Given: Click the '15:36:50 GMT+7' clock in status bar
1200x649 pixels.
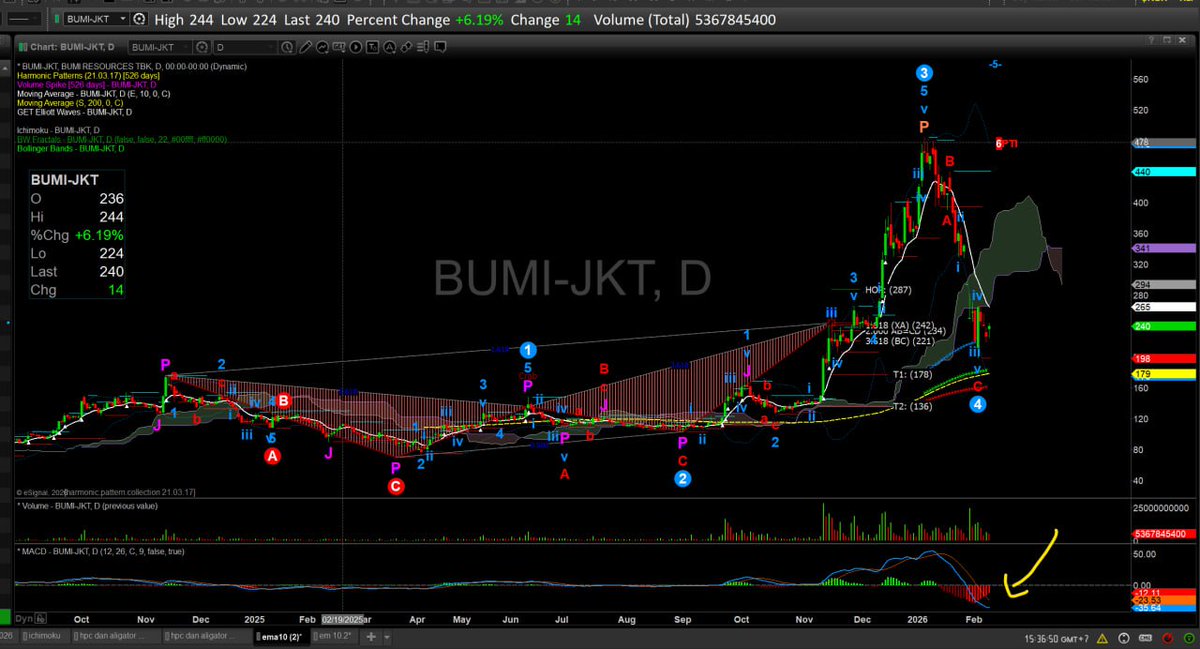Looking at the screenshot, I should [x=1056, y=638].
